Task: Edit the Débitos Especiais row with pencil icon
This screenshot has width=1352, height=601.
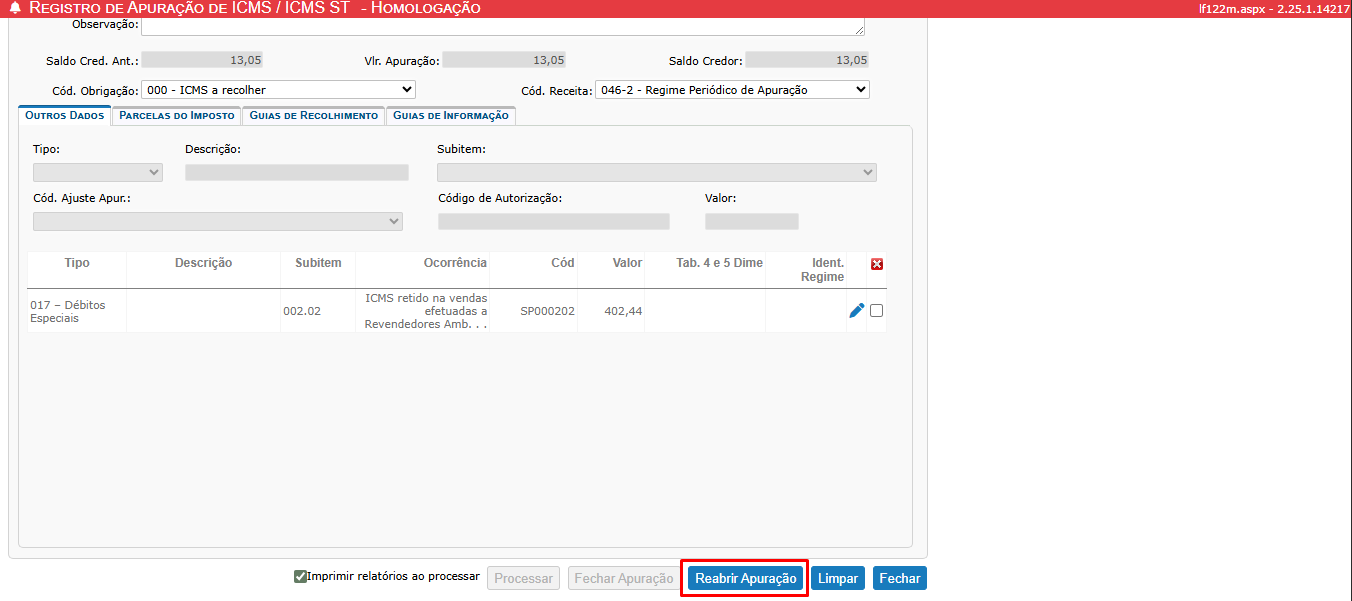Action: 856,311
